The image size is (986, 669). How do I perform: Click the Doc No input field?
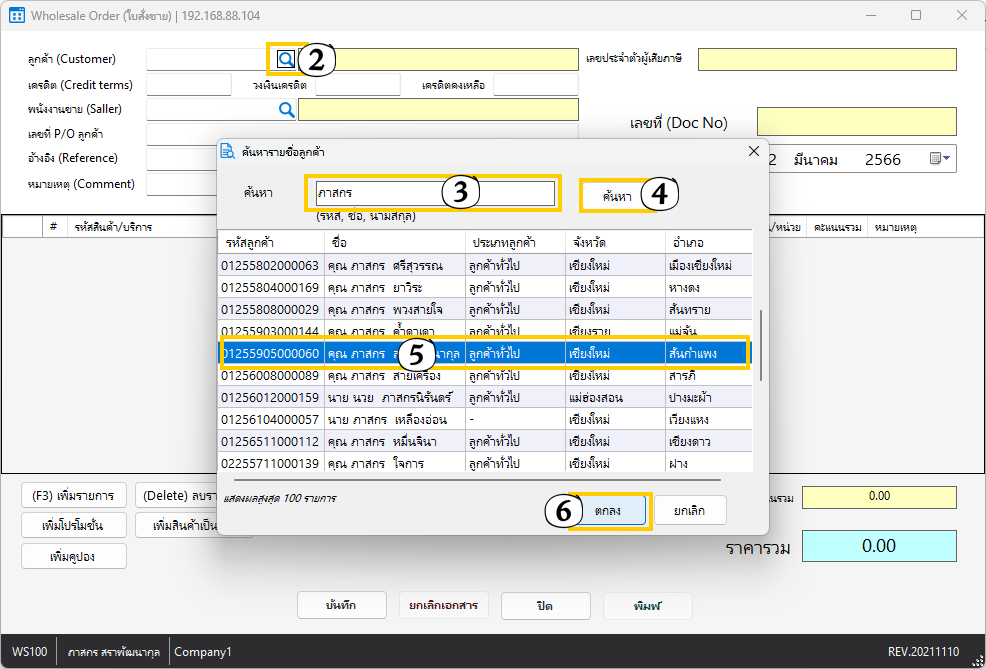pyautogui.click(x=856, y=122)
